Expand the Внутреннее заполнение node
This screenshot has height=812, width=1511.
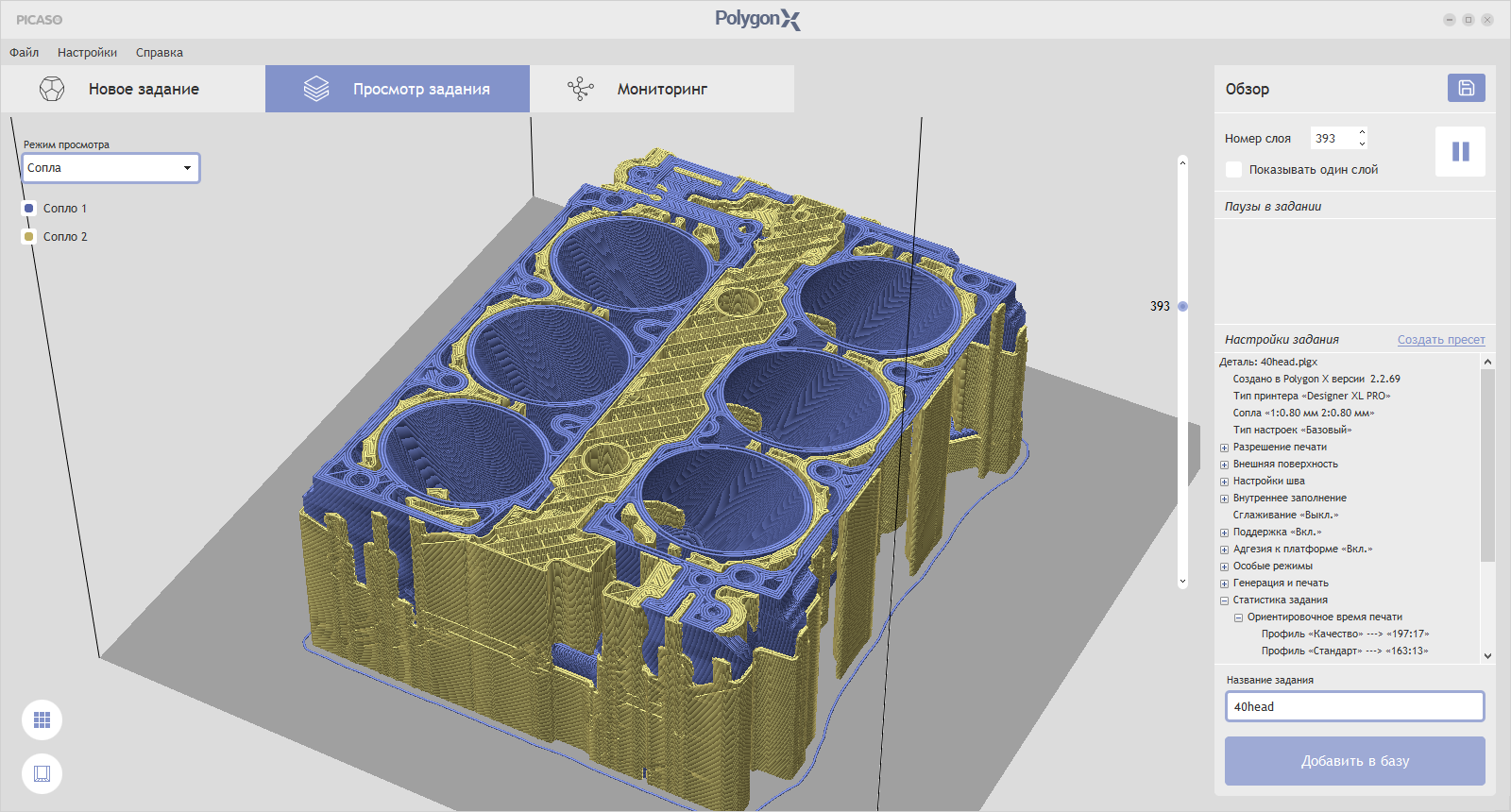1224,499
